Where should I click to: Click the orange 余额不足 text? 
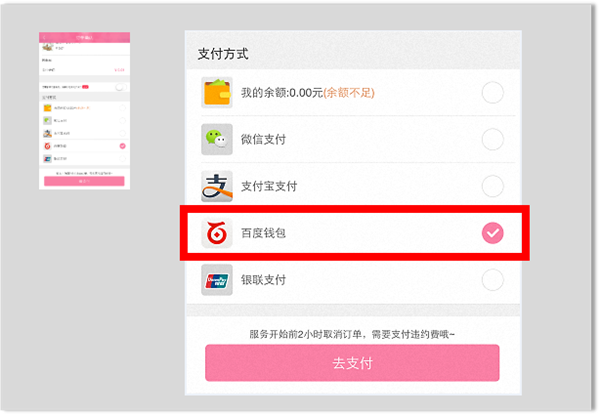pyautogui.click(x=345, y=93)
